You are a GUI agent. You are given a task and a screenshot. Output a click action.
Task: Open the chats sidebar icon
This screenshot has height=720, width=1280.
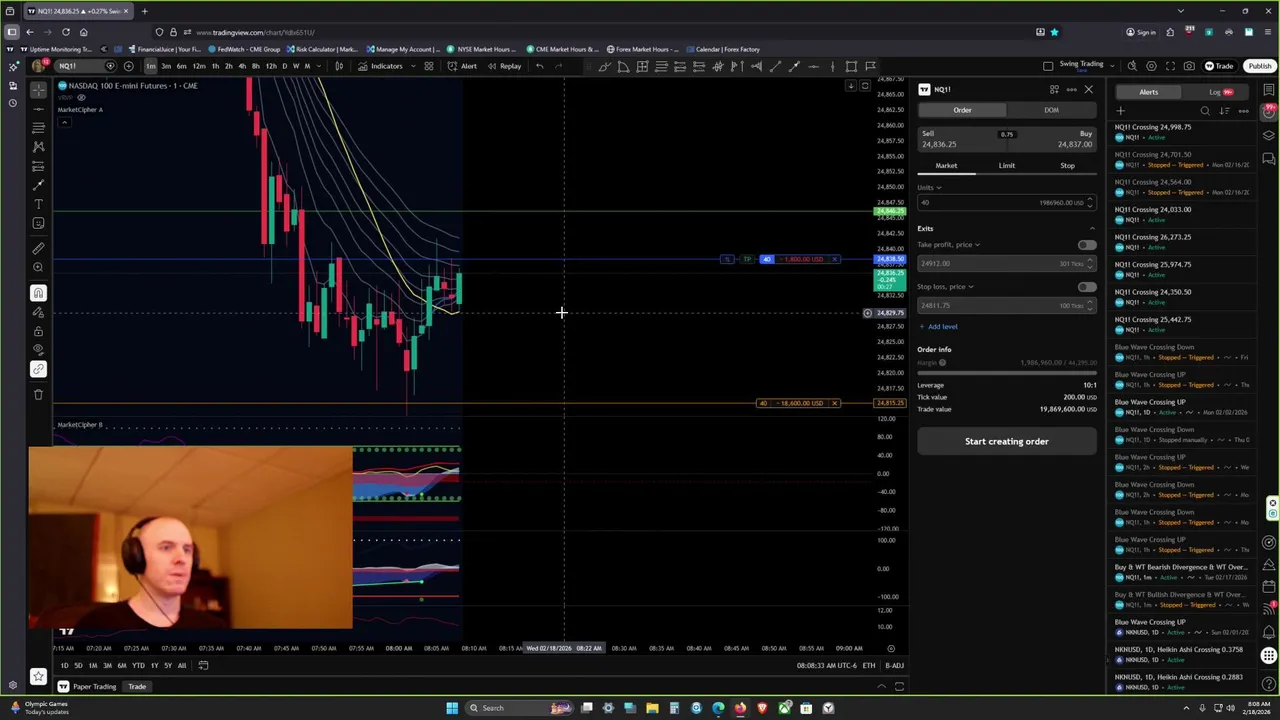[1269, 158]
